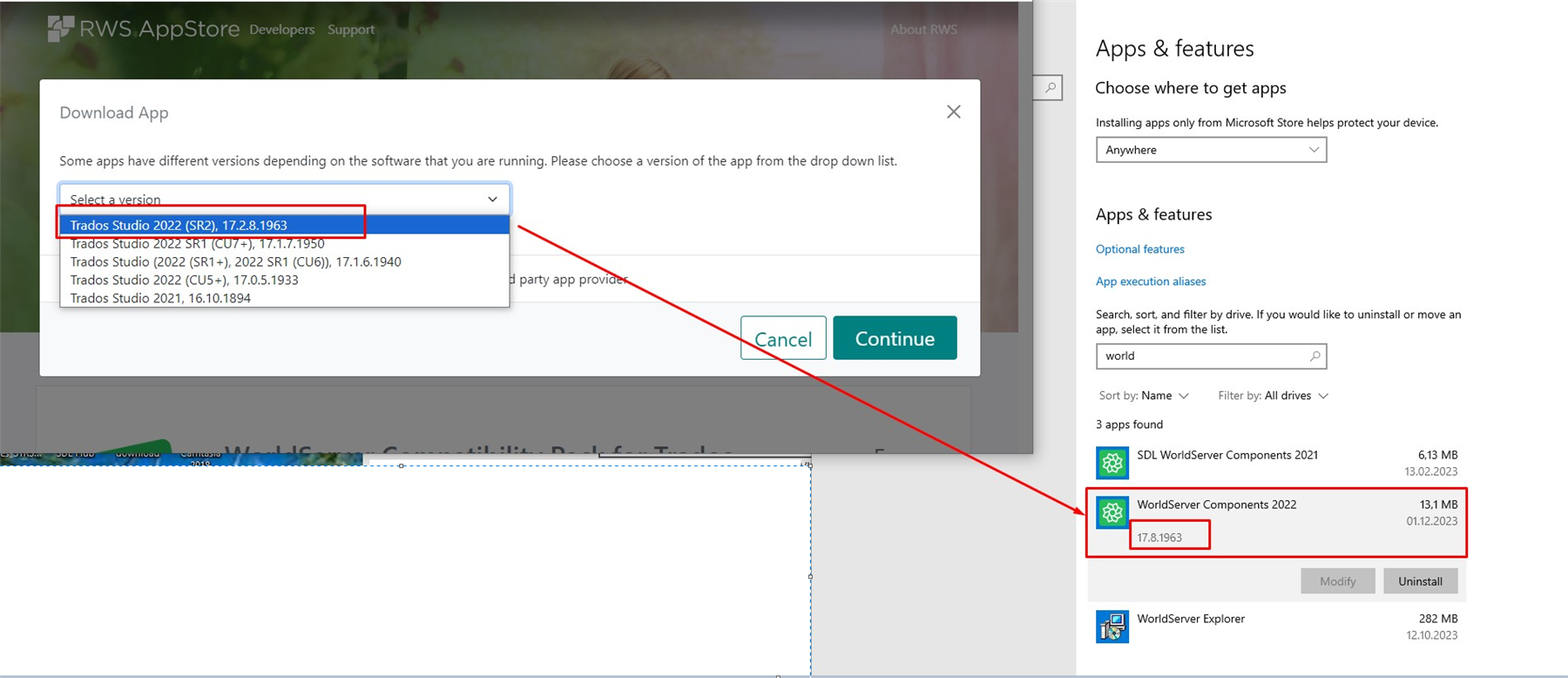Click the search magnifier button beside the dialog
1568x678 pixels.
(1050, 88)
